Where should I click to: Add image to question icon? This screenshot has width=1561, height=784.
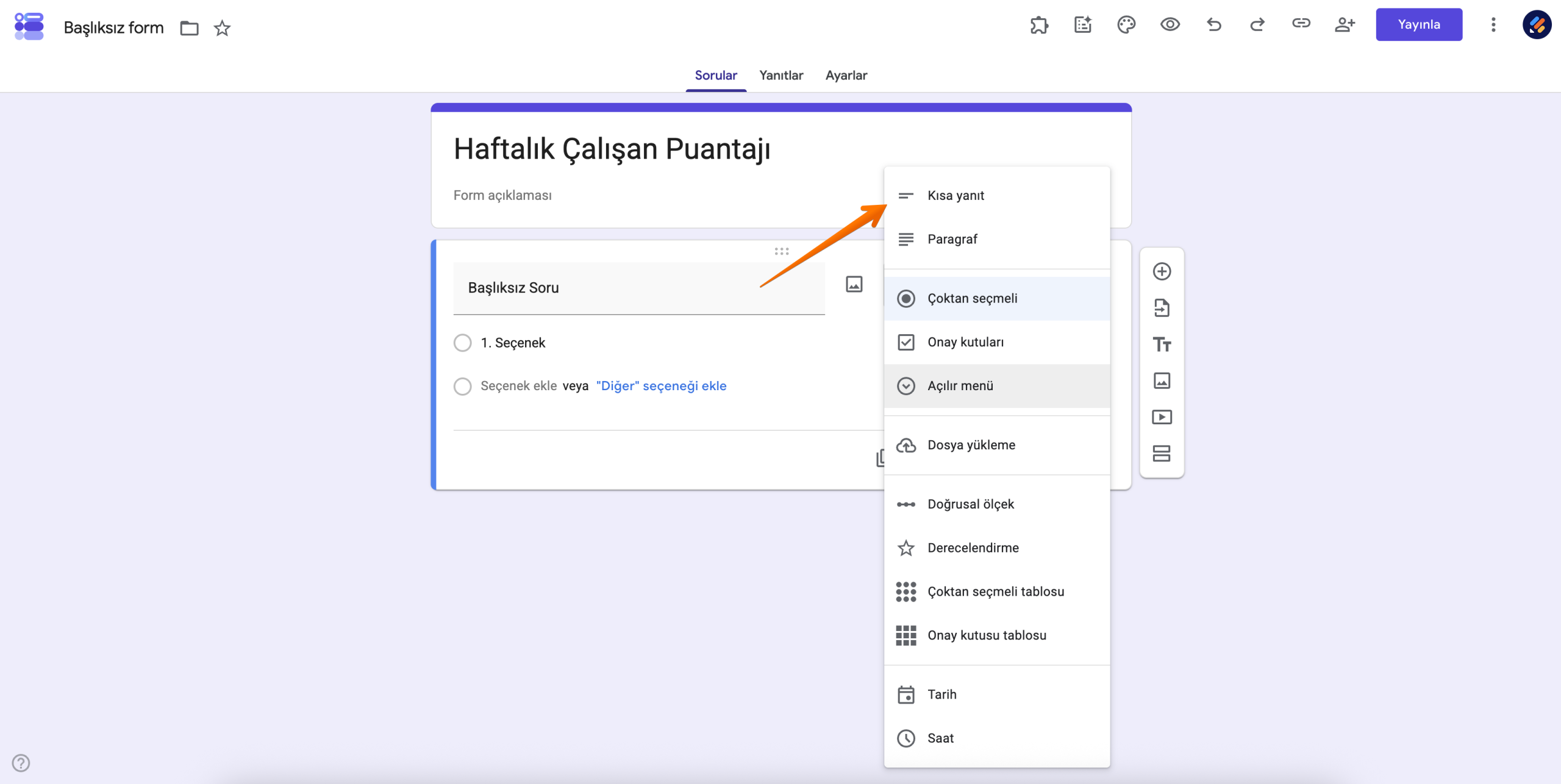[854, 284]
